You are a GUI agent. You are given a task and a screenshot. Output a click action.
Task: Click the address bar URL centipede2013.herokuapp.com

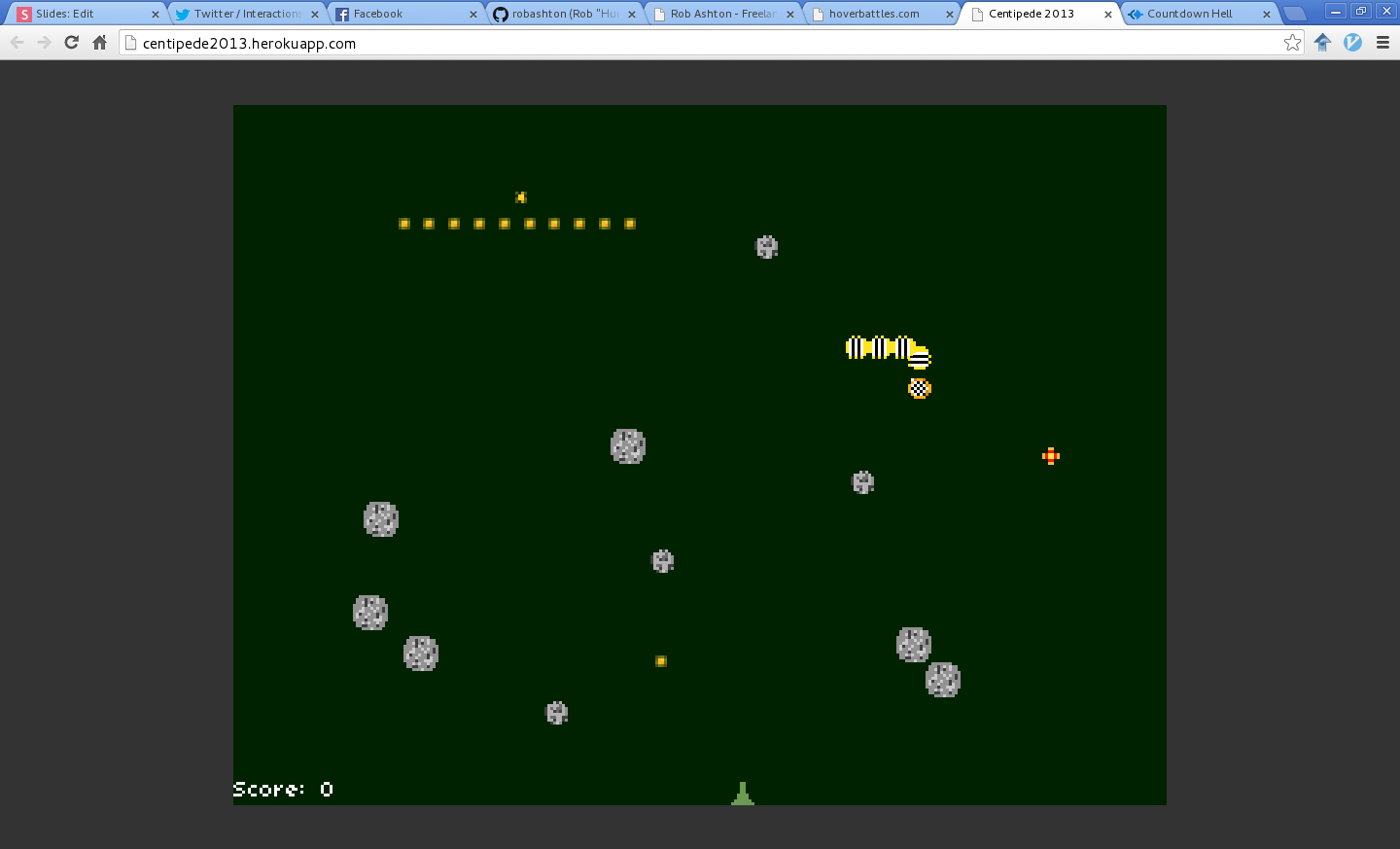click(249, 43)
